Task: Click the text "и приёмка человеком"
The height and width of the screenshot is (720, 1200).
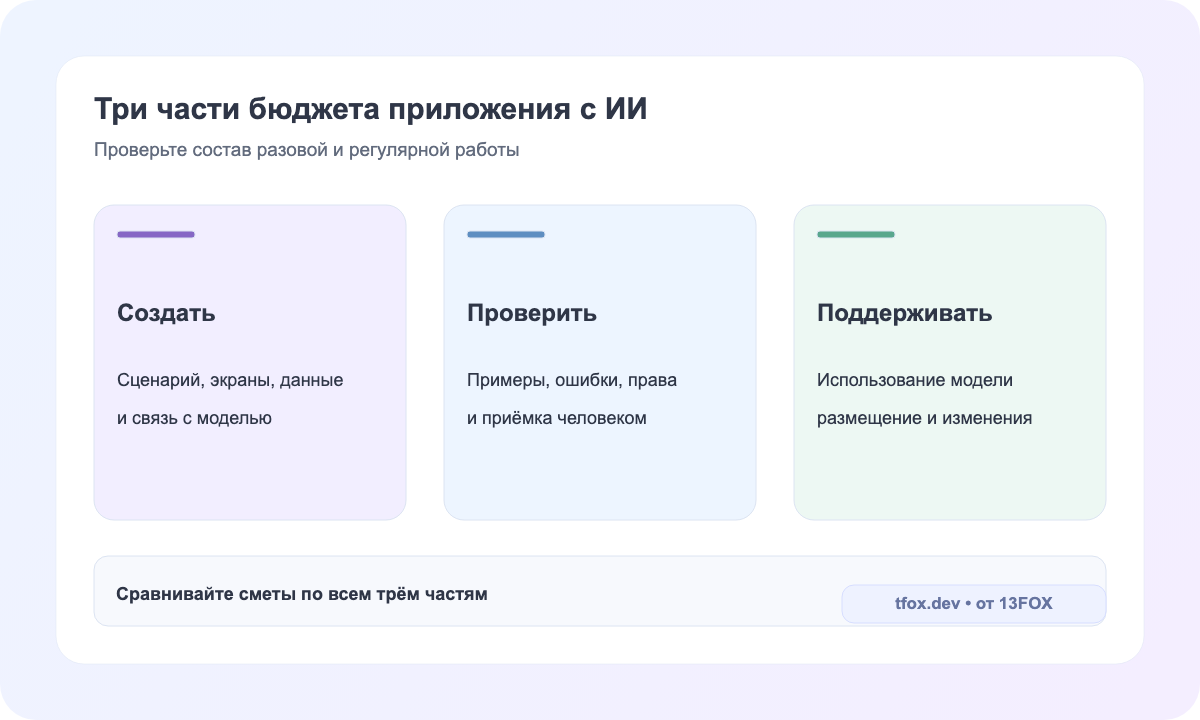Action: [557, 418]
